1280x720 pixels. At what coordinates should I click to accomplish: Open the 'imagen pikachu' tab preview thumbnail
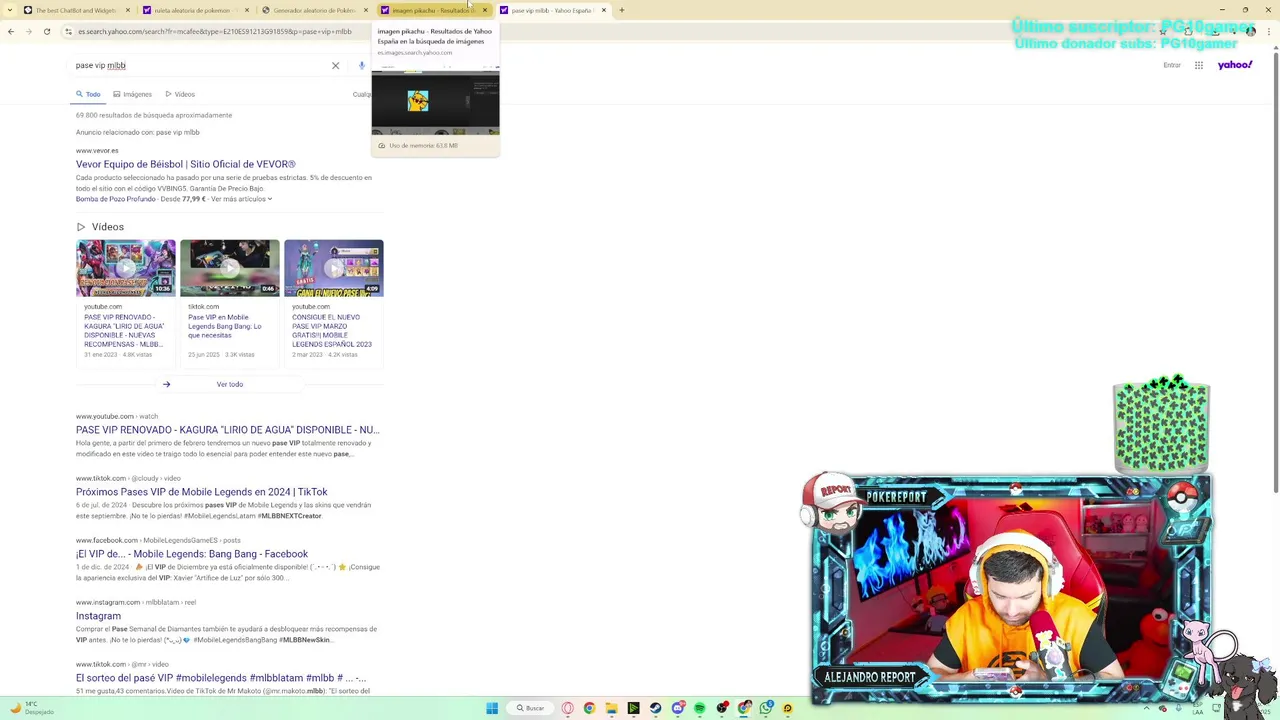click(x=435, y=100)
